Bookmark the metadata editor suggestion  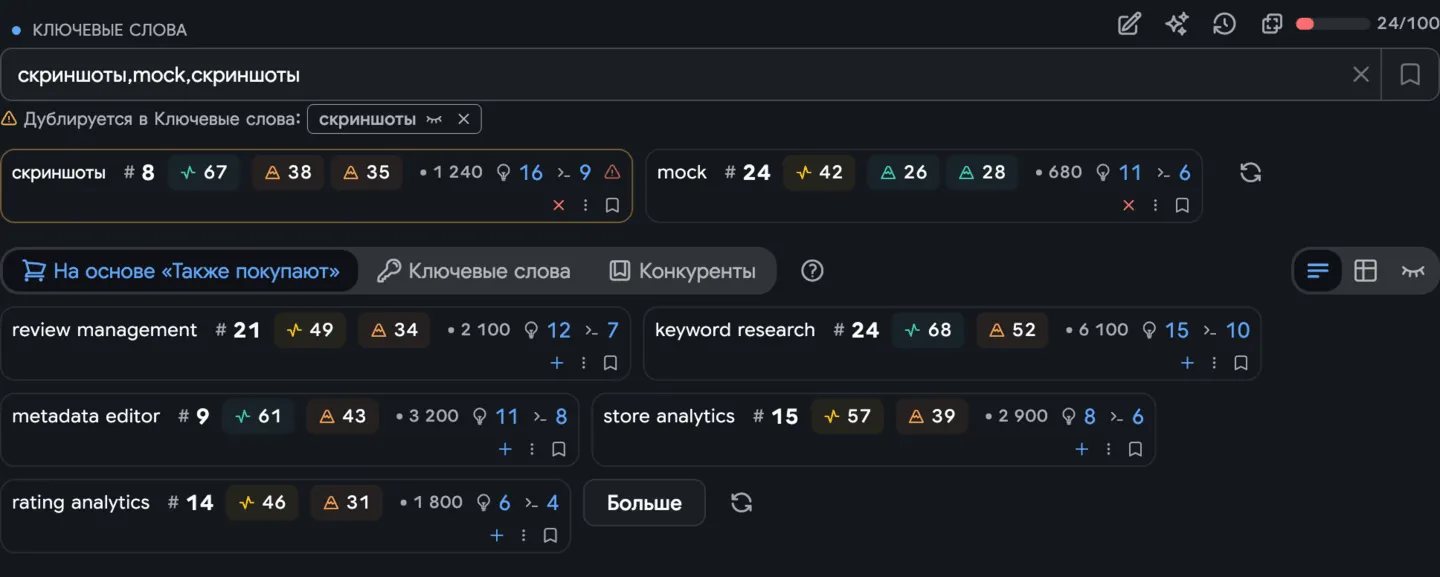[559, 449]
